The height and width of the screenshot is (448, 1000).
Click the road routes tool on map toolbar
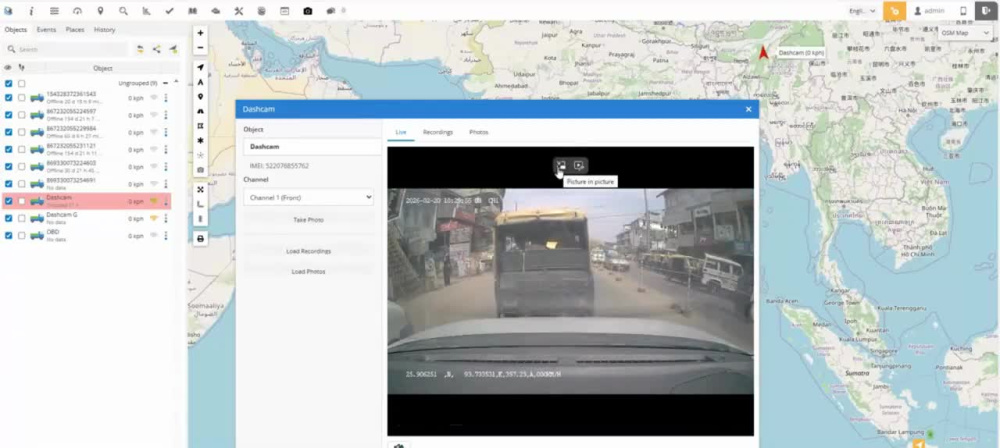200,112
